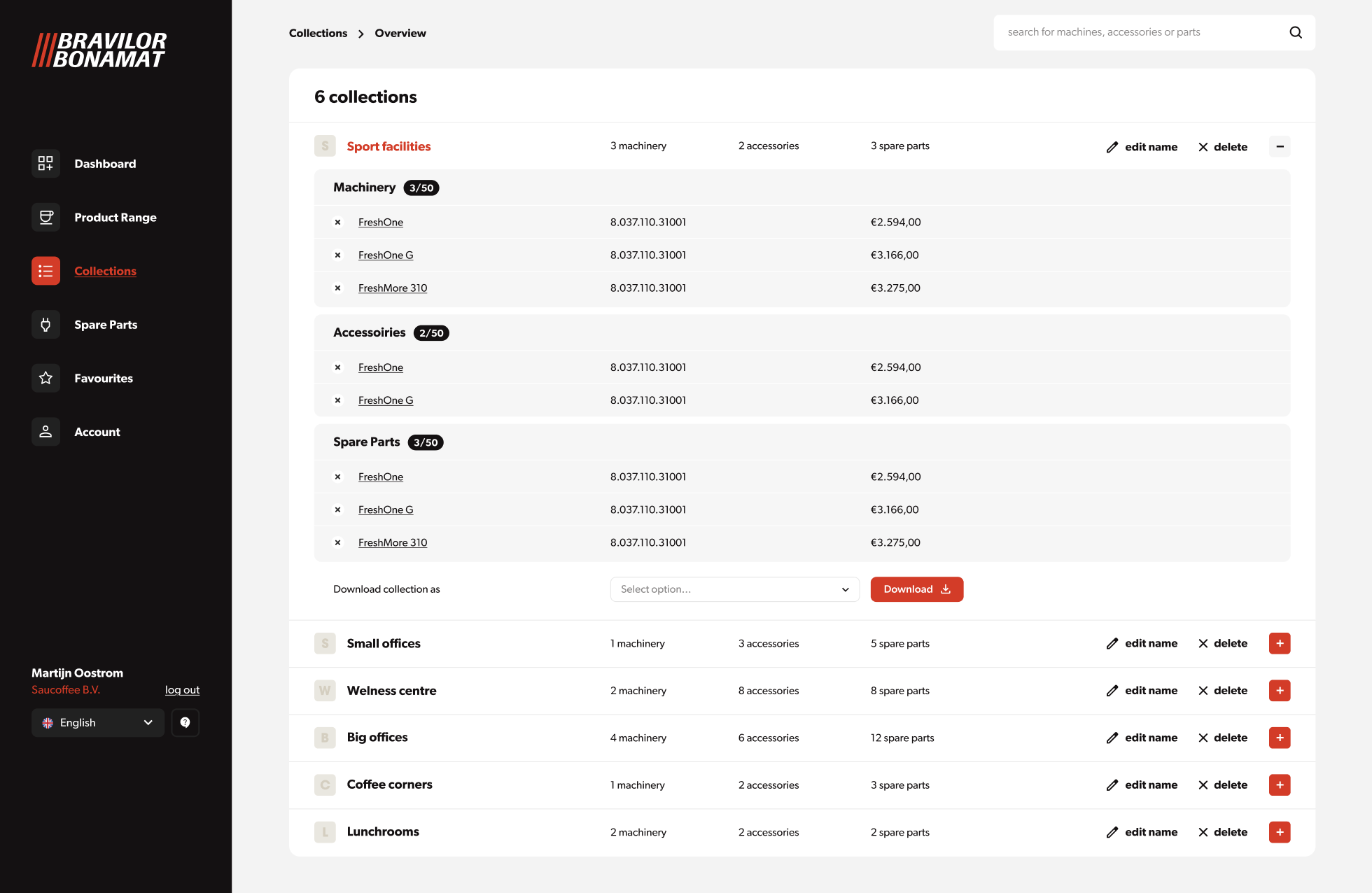Expand the Small offices collection
Viewport: 1372px width, 893px height.
[1280, 643]
